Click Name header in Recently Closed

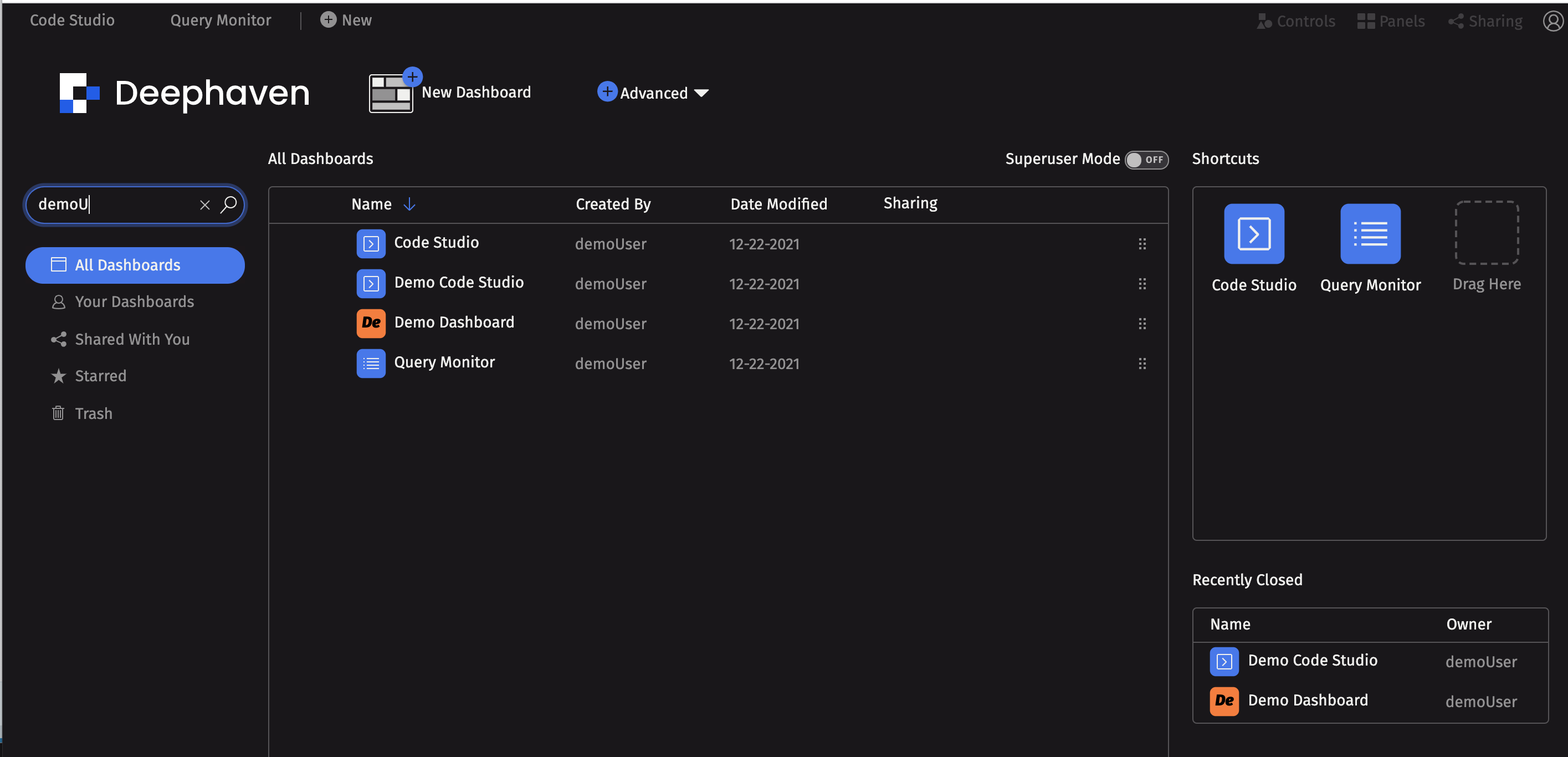point(1230,624)
